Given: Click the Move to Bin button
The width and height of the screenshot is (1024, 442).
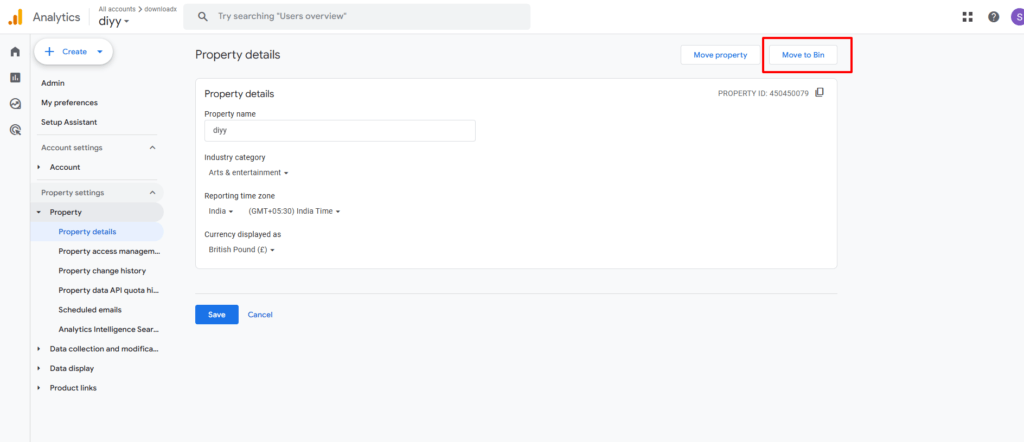Looking at the screenshot, I should 803,55.
